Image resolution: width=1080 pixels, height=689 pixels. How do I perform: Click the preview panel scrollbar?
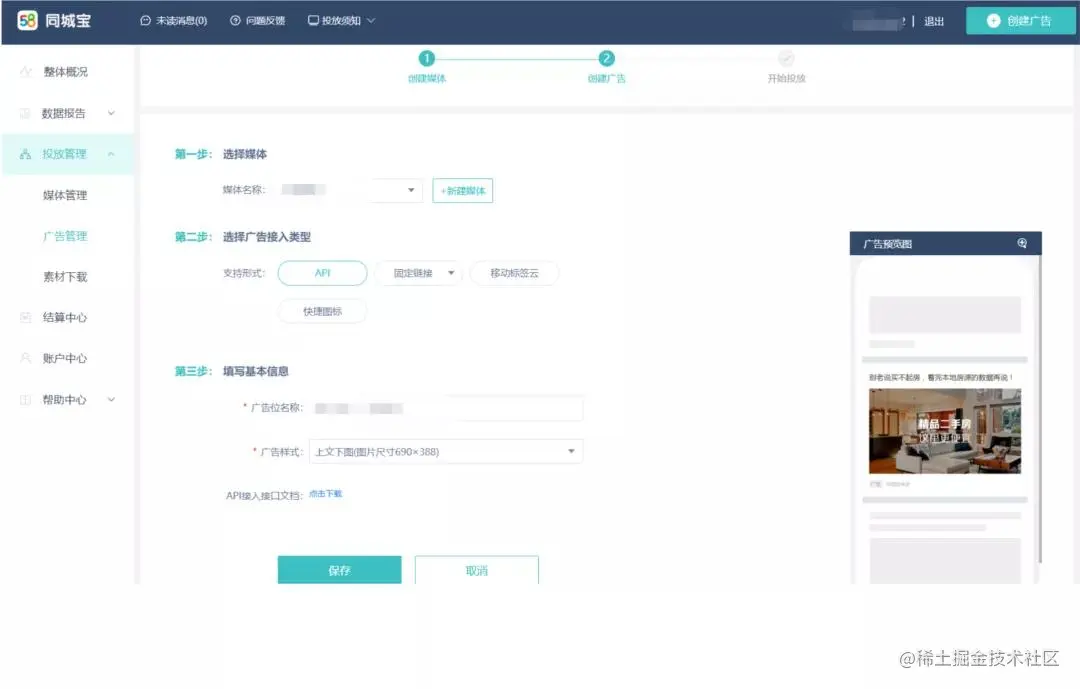tap(1039, 409)
